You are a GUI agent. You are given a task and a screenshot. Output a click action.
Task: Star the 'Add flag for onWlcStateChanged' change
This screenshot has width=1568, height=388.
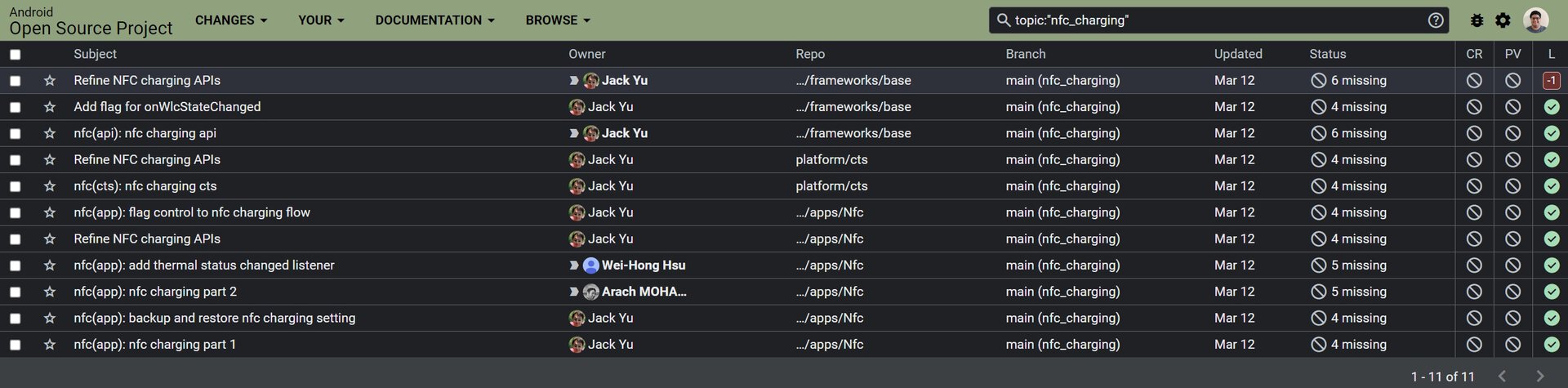click(50, 107)
